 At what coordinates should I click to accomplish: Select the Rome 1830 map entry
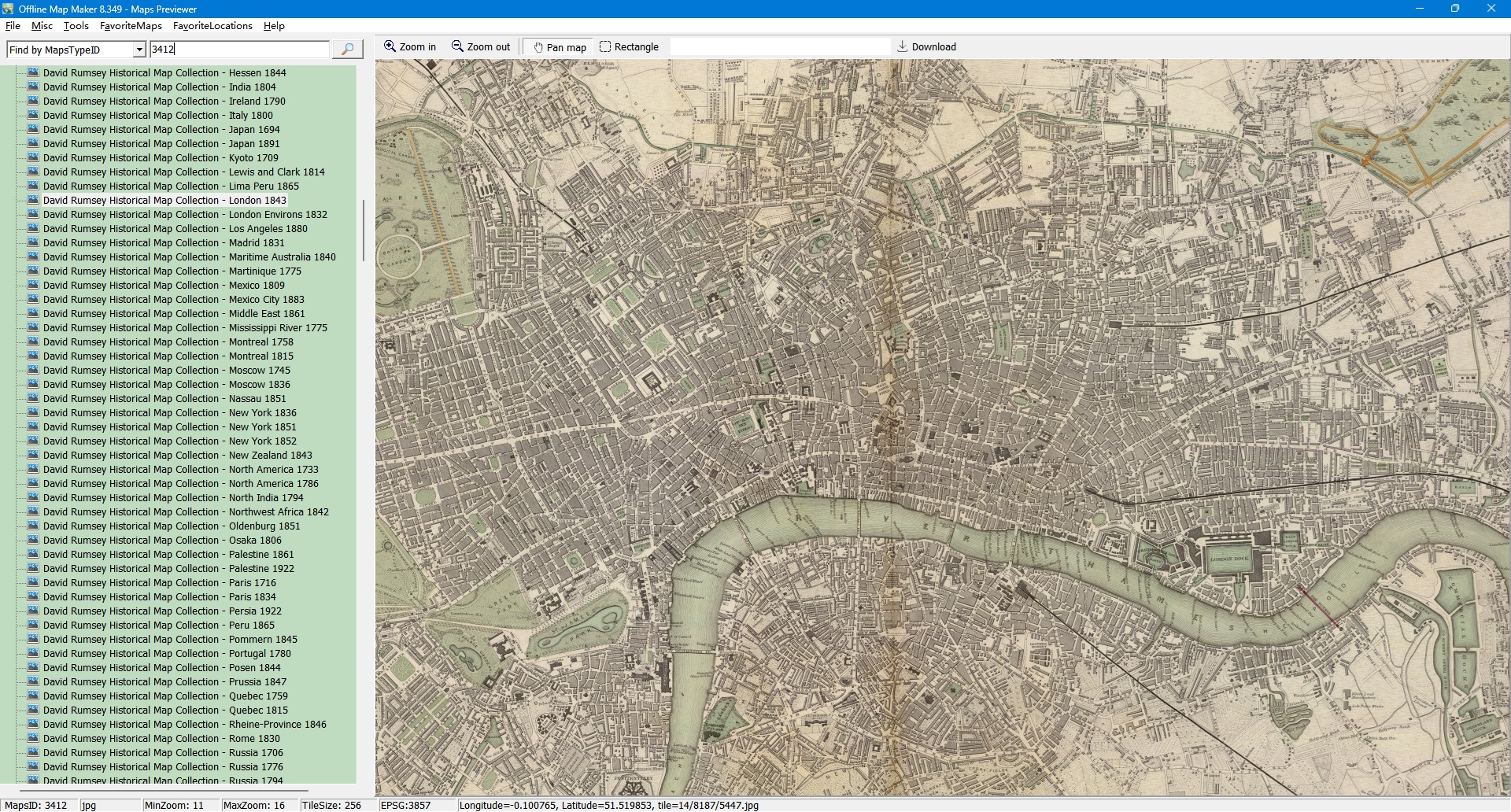161,739
